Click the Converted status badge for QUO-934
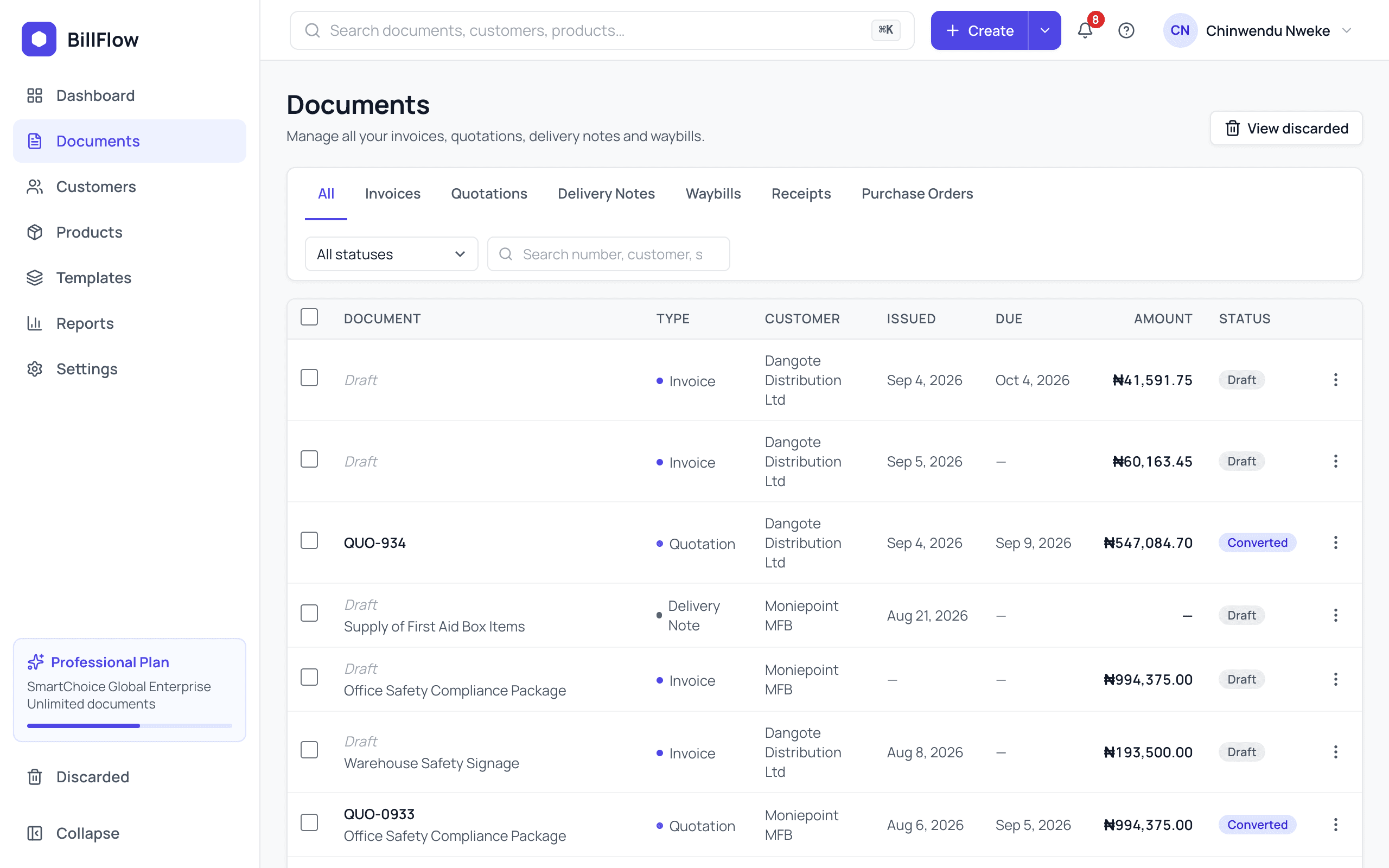The height and width of the screenshot is (868, 1389). (1257, 542)
